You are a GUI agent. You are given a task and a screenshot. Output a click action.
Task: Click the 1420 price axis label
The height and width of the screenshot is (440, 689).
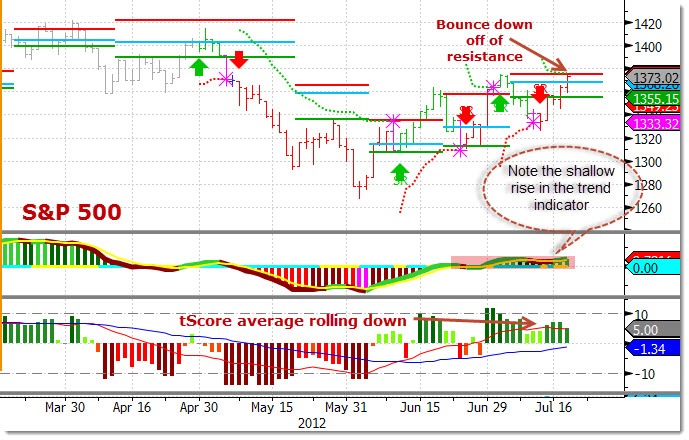pyautogui.click(x=648, y=24)
